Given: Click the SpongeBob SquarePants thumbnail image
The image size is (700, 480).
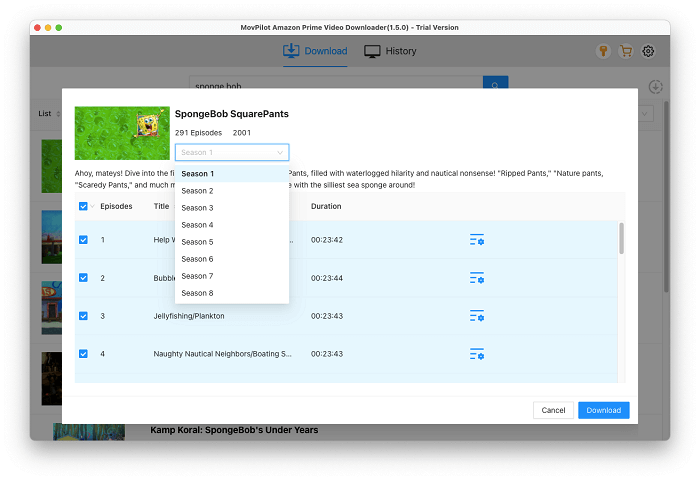Looking at the screenshot, I should point(122,133).
